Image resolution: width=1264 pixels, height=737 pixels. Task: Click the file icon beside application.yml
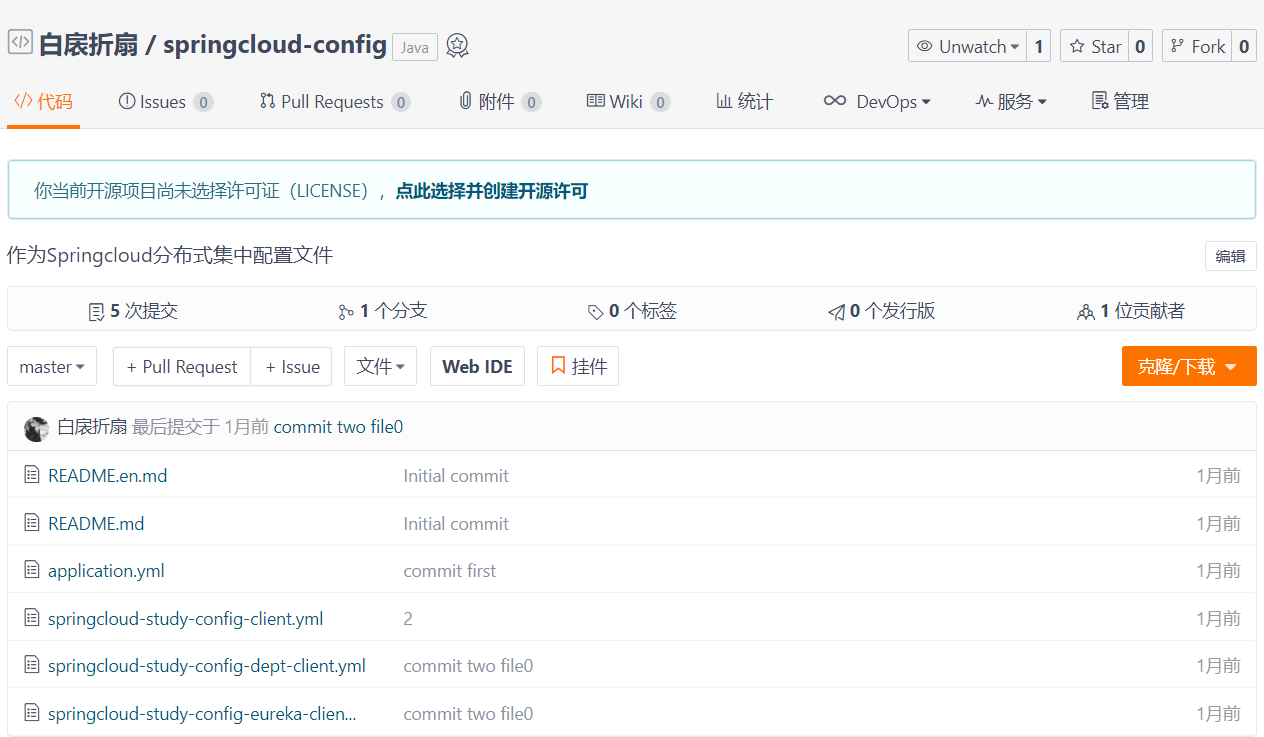pos(32,571)
